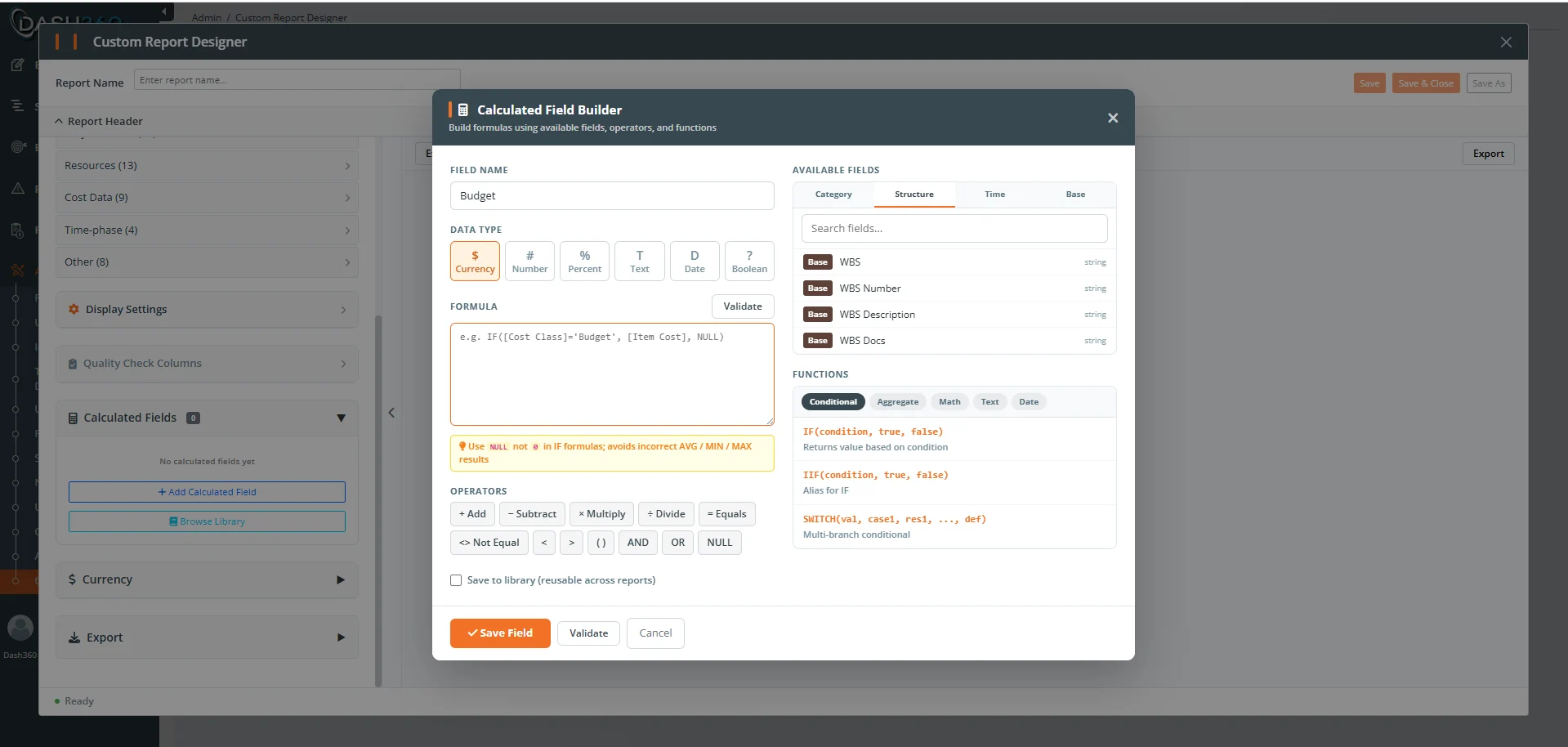Image resolution: width=1568 pixels, height=747 pixels.
Task: Cancel the calculated field dialog
Action: coord(655,633)
